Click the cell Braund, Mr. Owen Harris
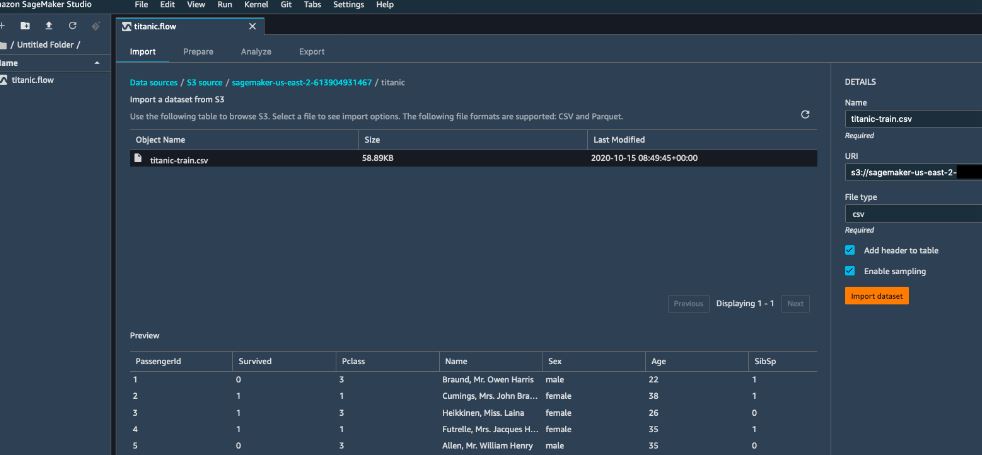Image resolution: width=982 pixels, height=455 pixels. pyautogui.click(x=488, y=380)
